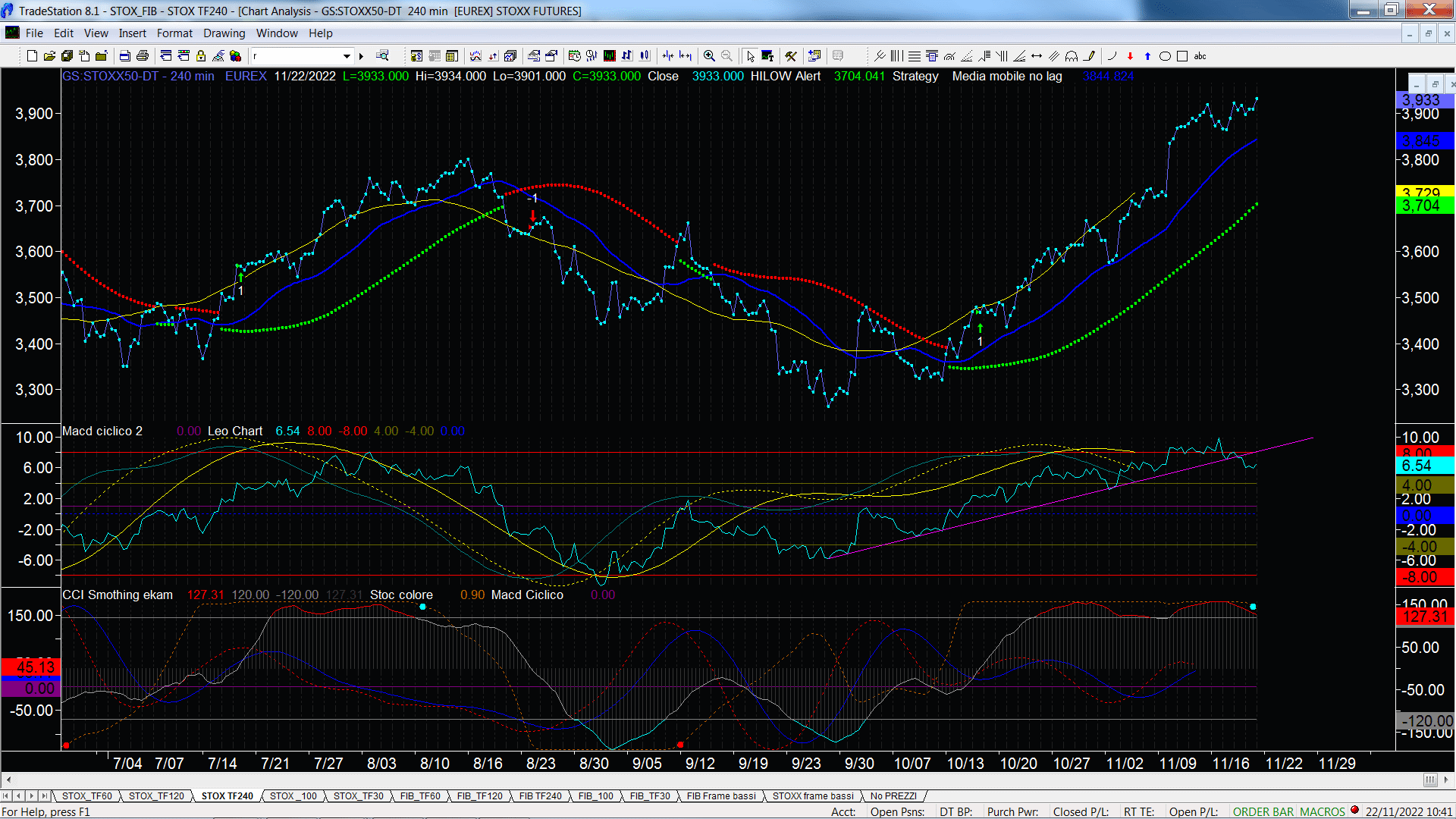The image size is (1456, 819).
Task: Click the Save All Desktops toolbar icon
Action: pos(67,56)
